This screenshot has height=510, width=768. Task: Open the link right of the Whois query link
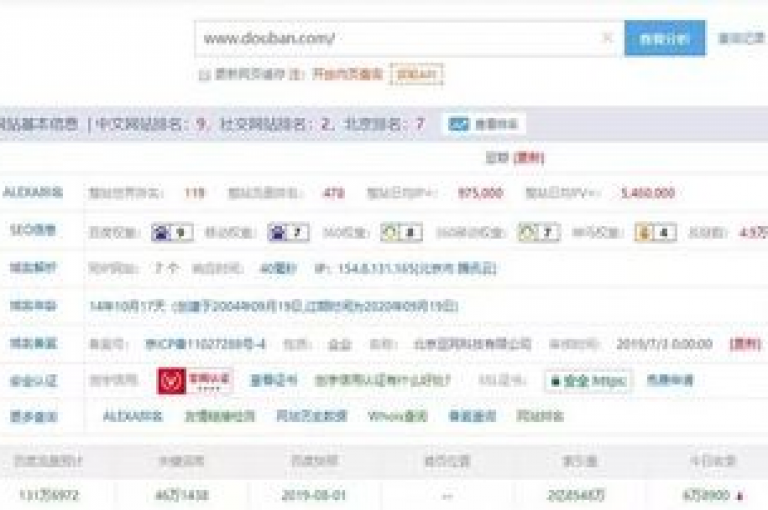[x=472, y=416]
